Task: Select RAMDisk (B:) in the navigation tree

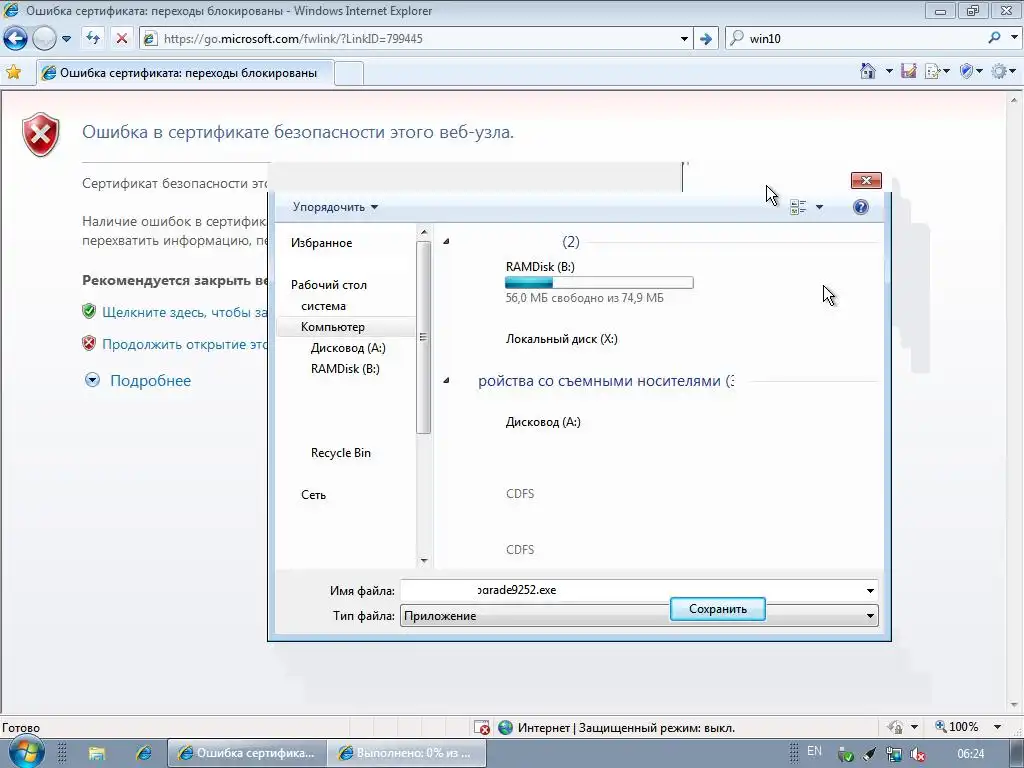Action: [x=345, y=368]
